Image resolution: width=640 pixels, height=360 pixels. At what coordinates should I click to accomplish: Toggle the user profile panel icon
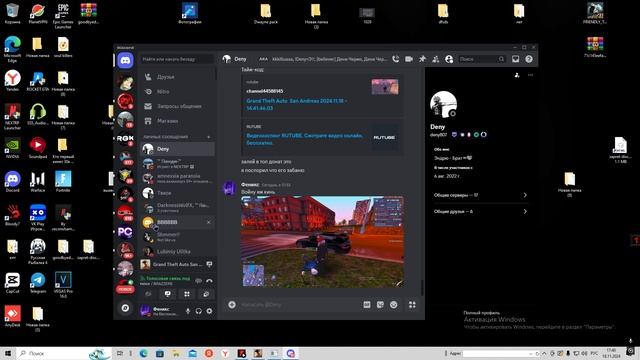[x=449, y=59]
